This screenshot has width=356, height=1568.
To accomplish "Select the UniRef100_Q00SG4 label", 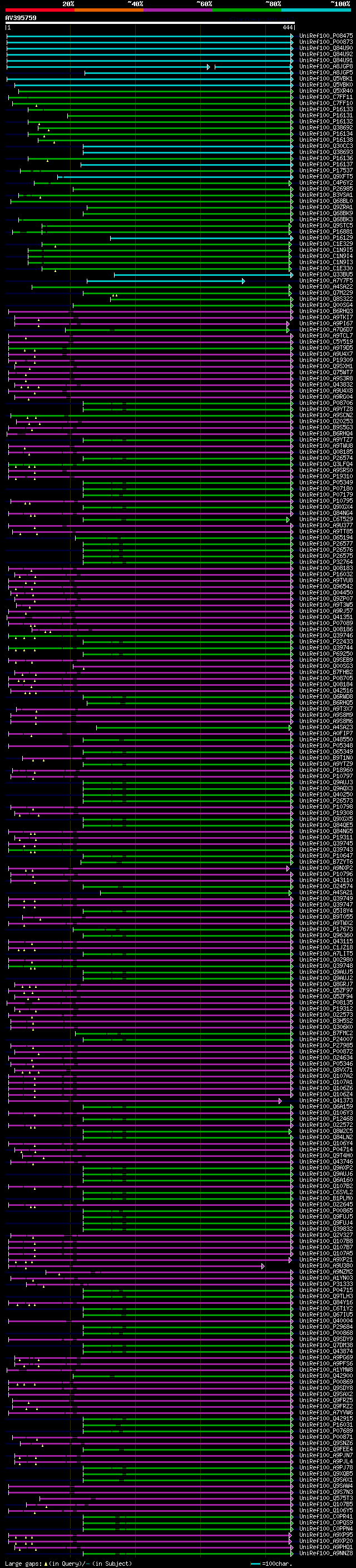I will coord(326,305).
